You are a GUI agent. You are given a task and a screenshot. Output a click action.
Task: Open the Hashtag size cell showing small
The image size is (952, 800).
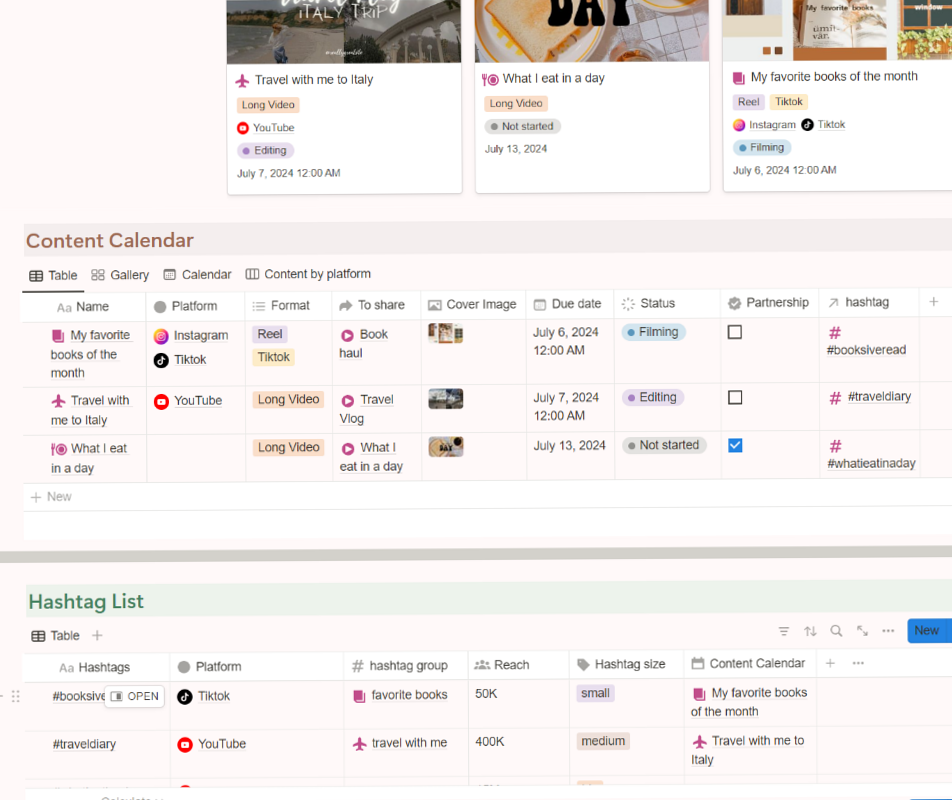(x=595, y=692)
